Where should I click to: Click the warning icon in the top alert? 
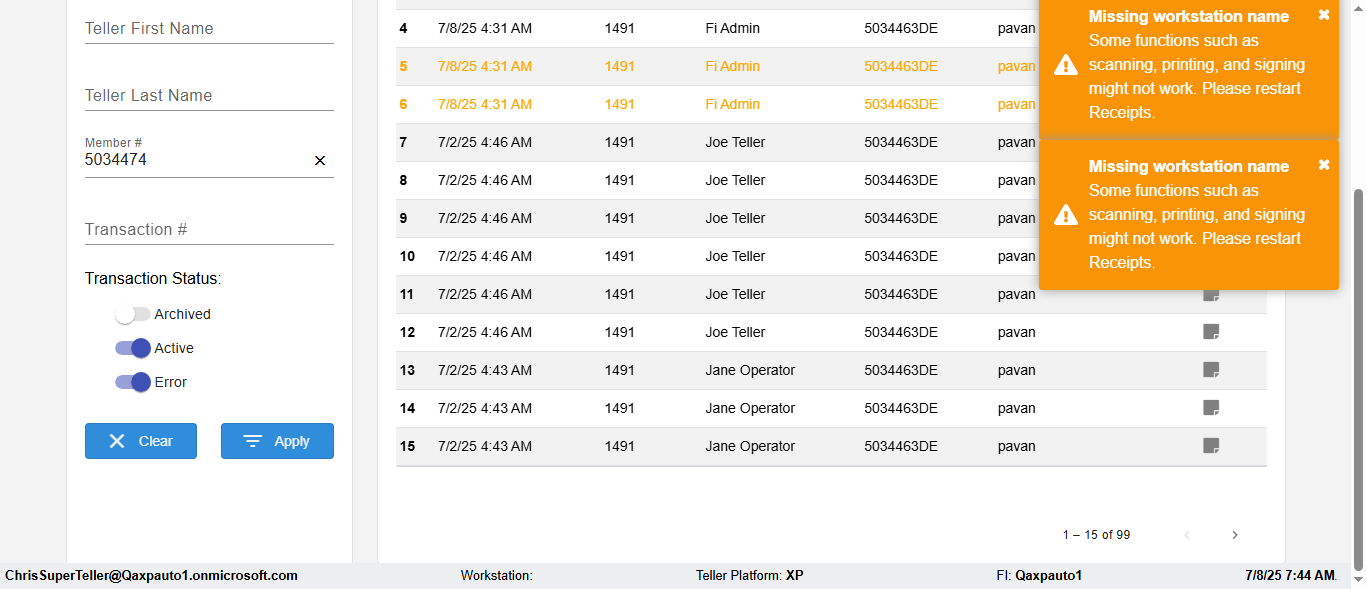[x=1066, y=65]
